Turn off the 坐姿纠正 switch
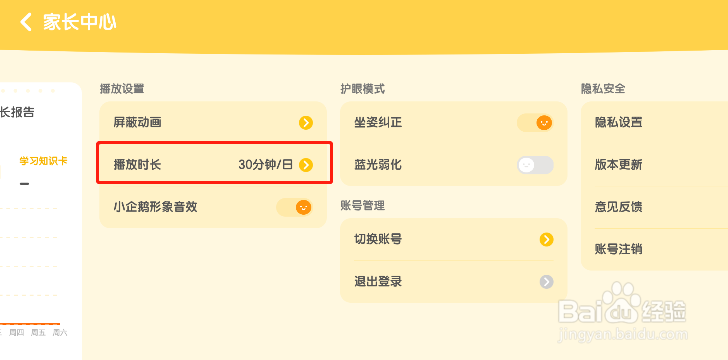Image resolution: width=728 pixels, height=360 pixels. (535, 123)
